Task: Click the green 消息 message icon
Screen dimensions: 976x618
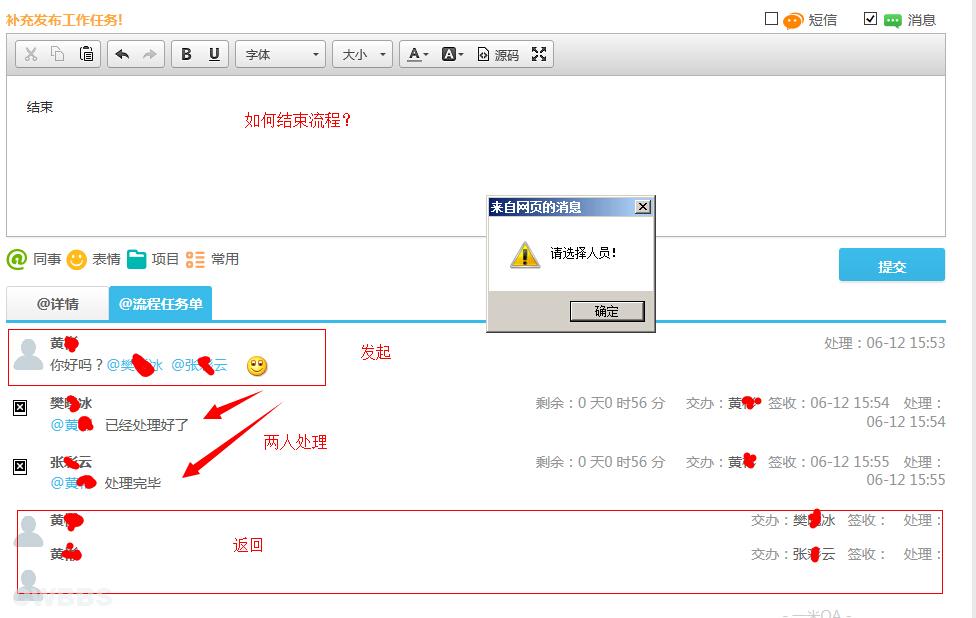Action: 893,21
